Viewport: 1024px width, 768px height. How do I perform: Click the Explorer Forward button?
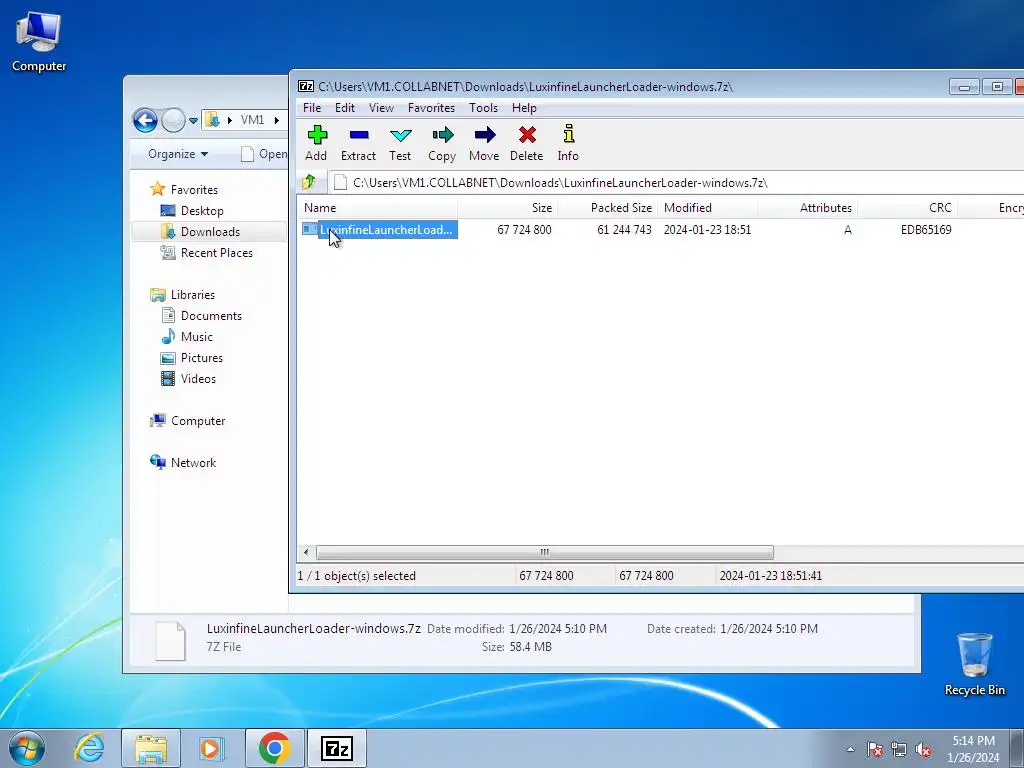(173, 120)
